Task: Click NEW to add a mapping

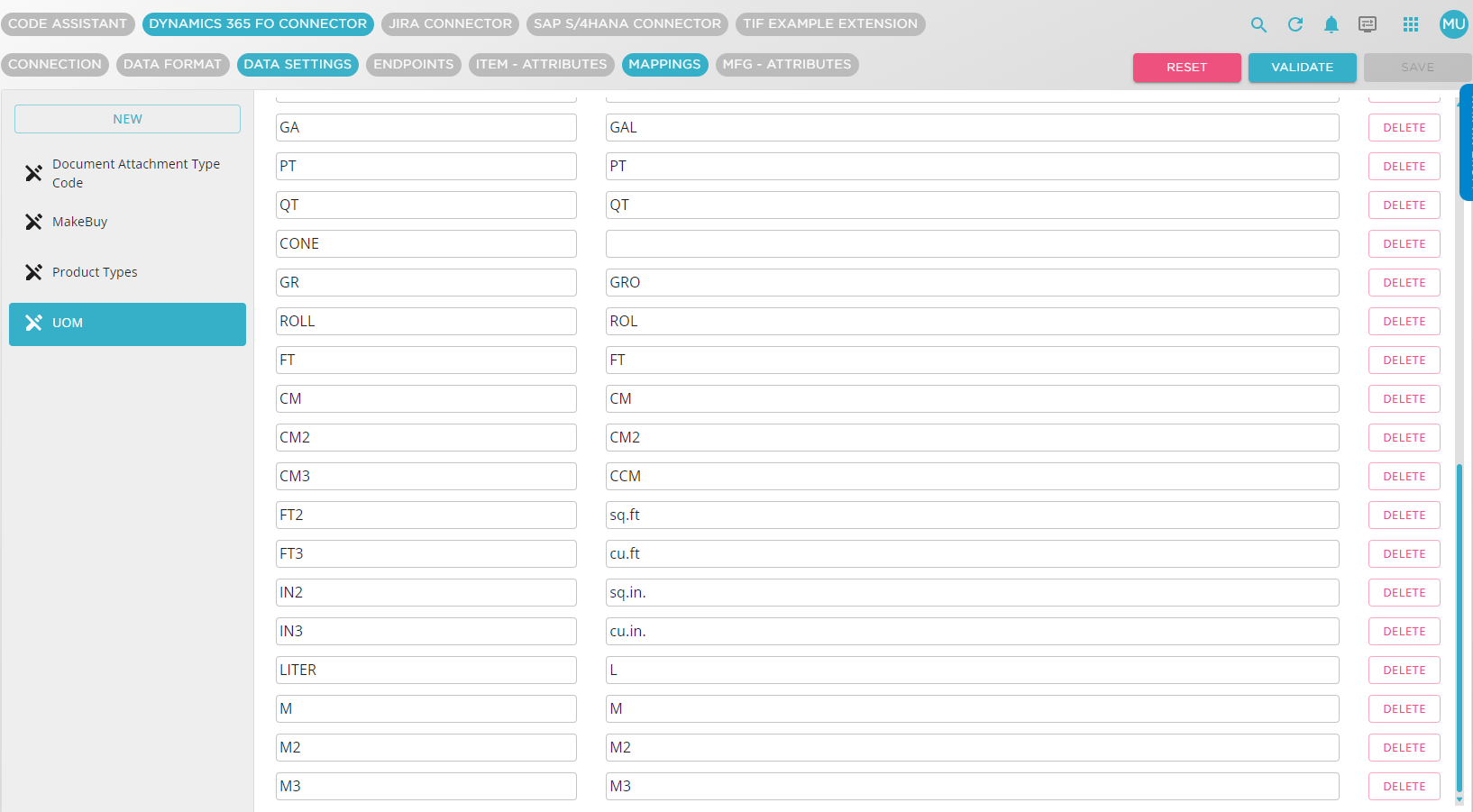Action: pos(127,118)
